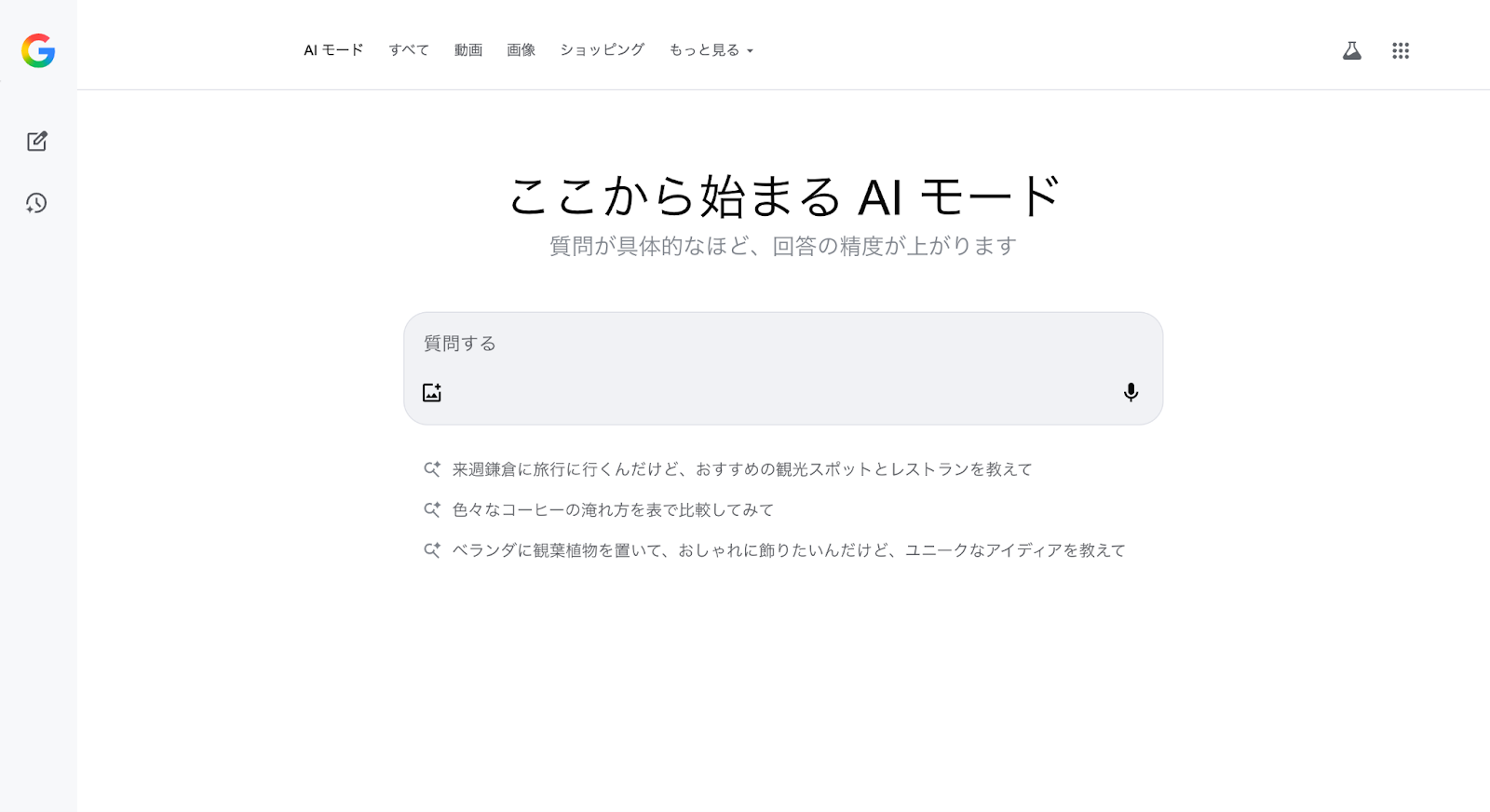Screen dimensions: 1490x812
Task: Select the AI モード tab
Action: pos(333,50)
